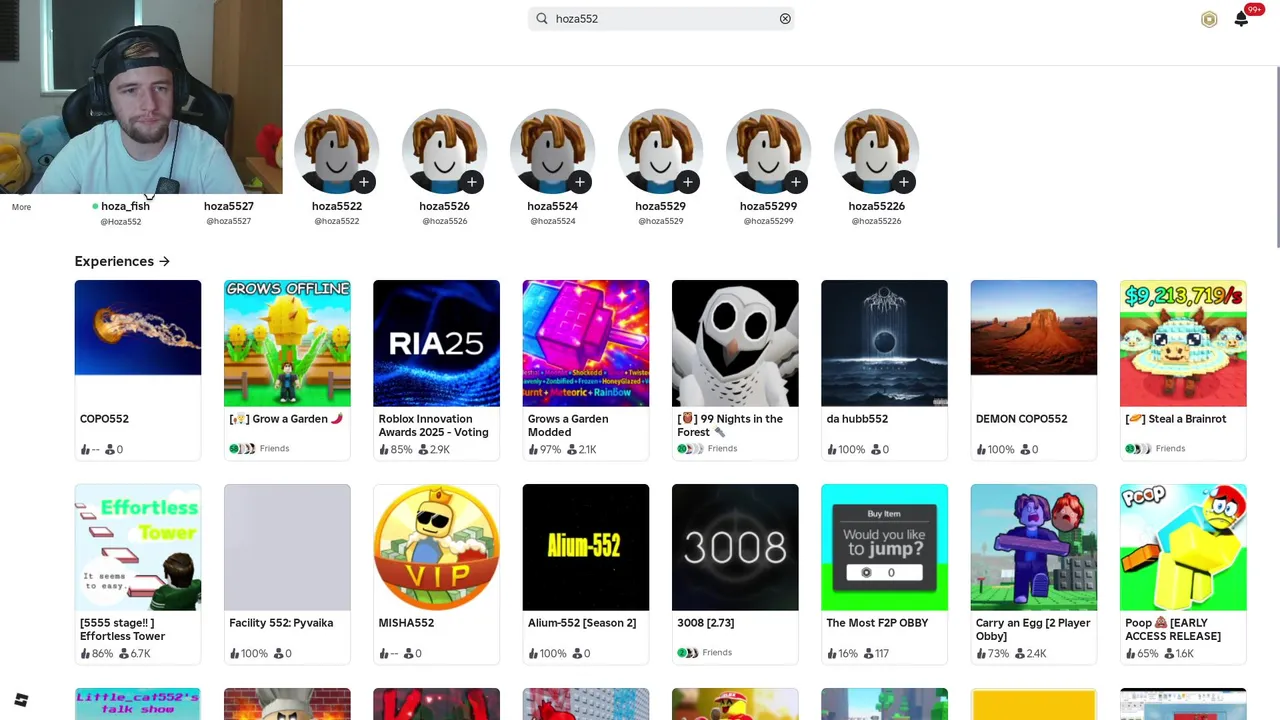Image resolution: width=1280 pixels, height=720 pixels.
Task: Open hoza5524 profile name
Action: (x=552, y=206)
